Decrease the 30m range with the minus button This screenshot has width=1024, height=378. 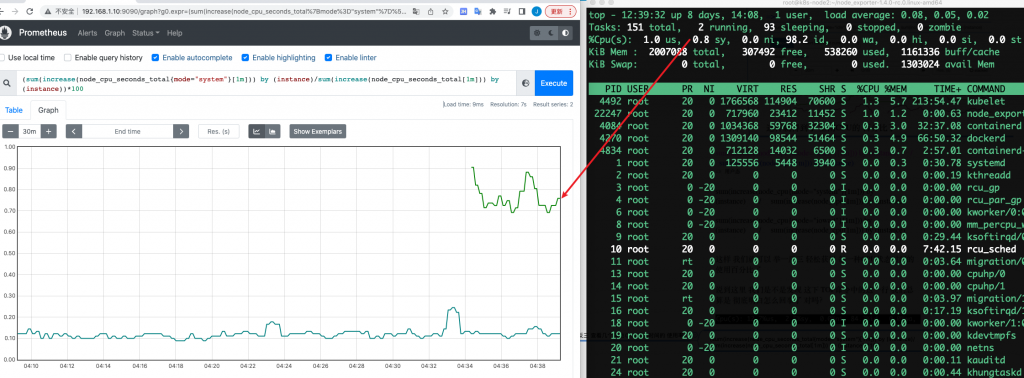[x=10, y=131]
